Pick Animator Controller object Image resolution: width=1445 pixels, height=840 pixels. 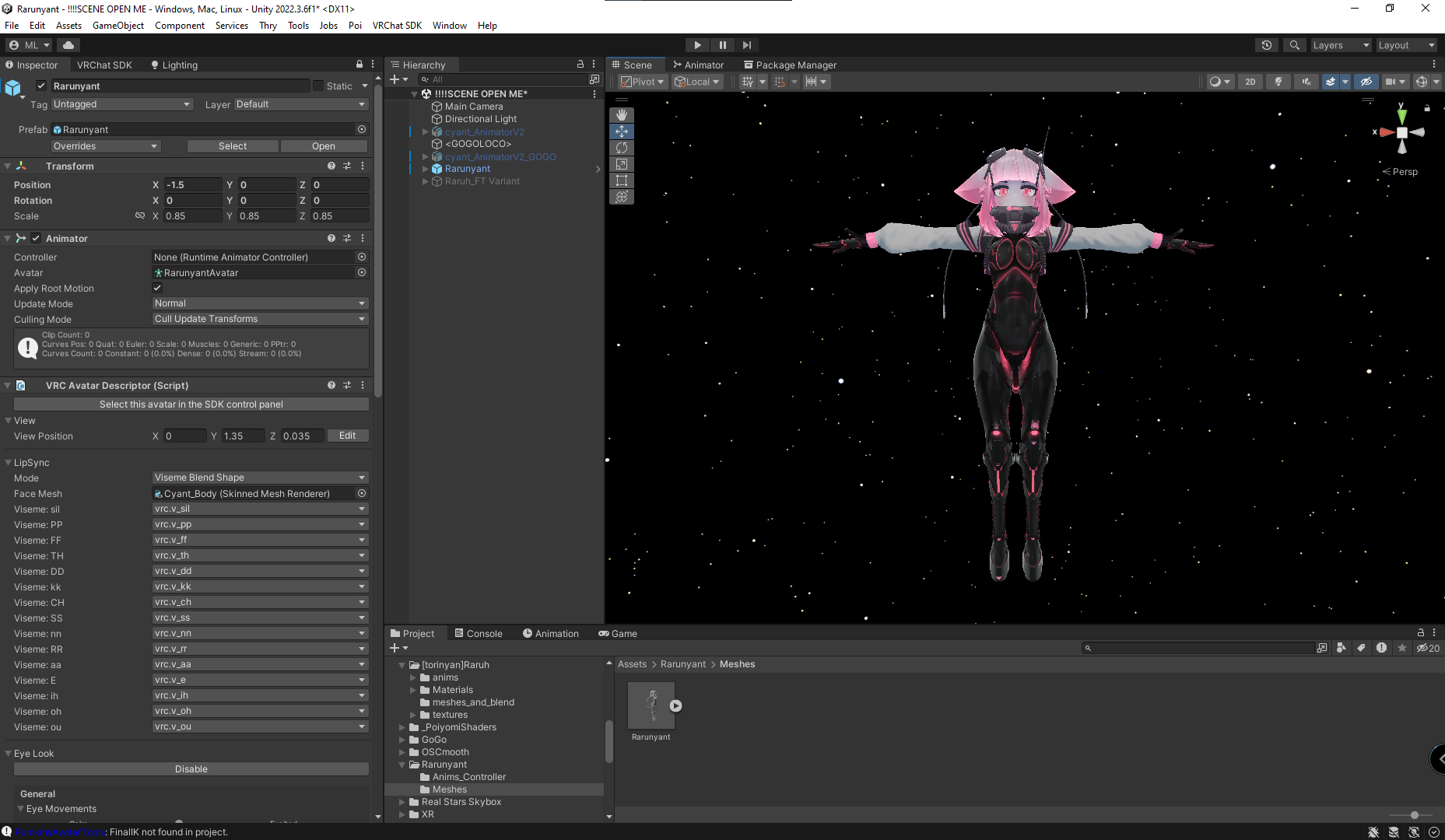click(x=362, y=257)
